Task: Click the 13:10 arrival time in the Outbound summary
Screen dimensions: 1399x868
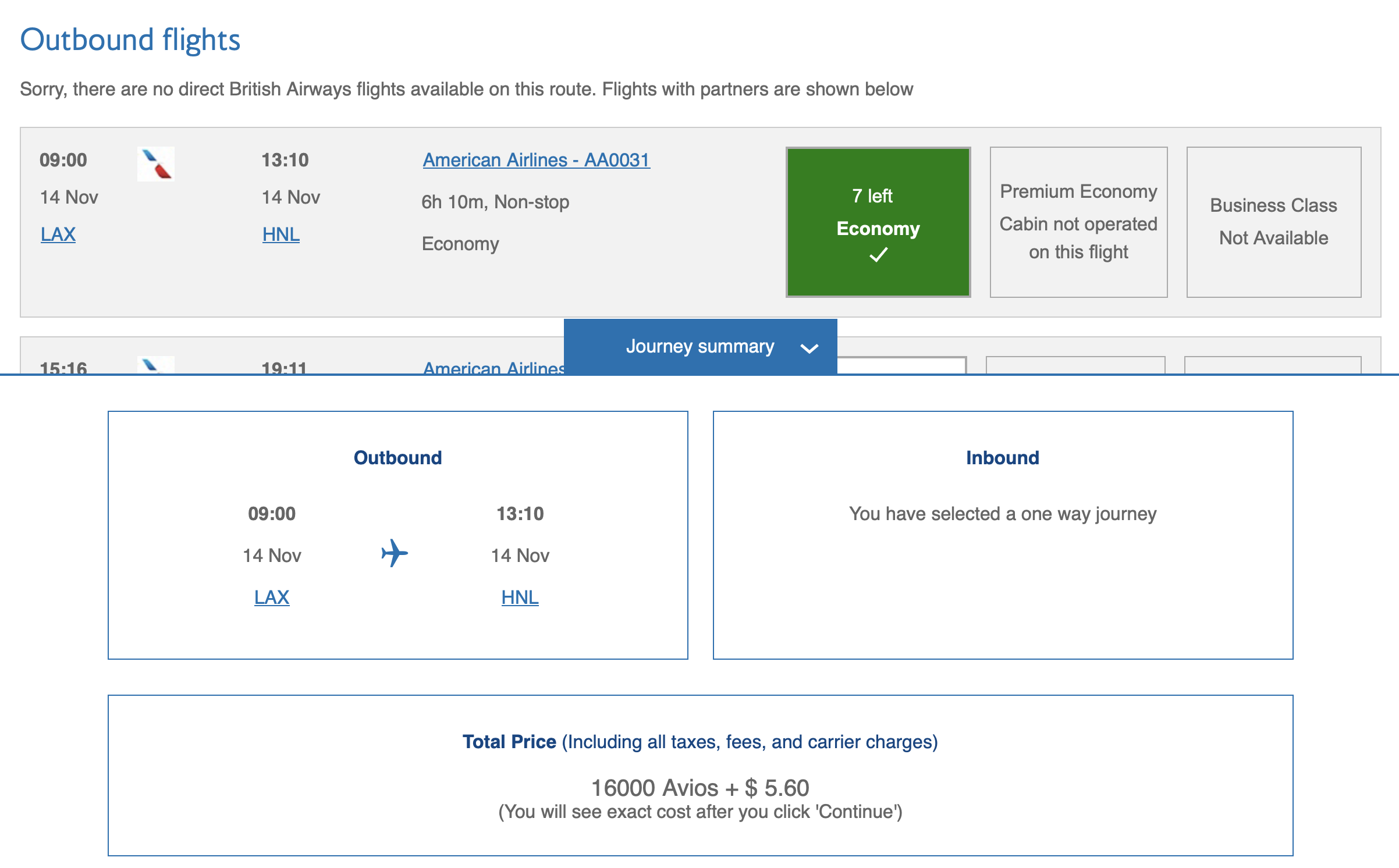Action: 520,514
